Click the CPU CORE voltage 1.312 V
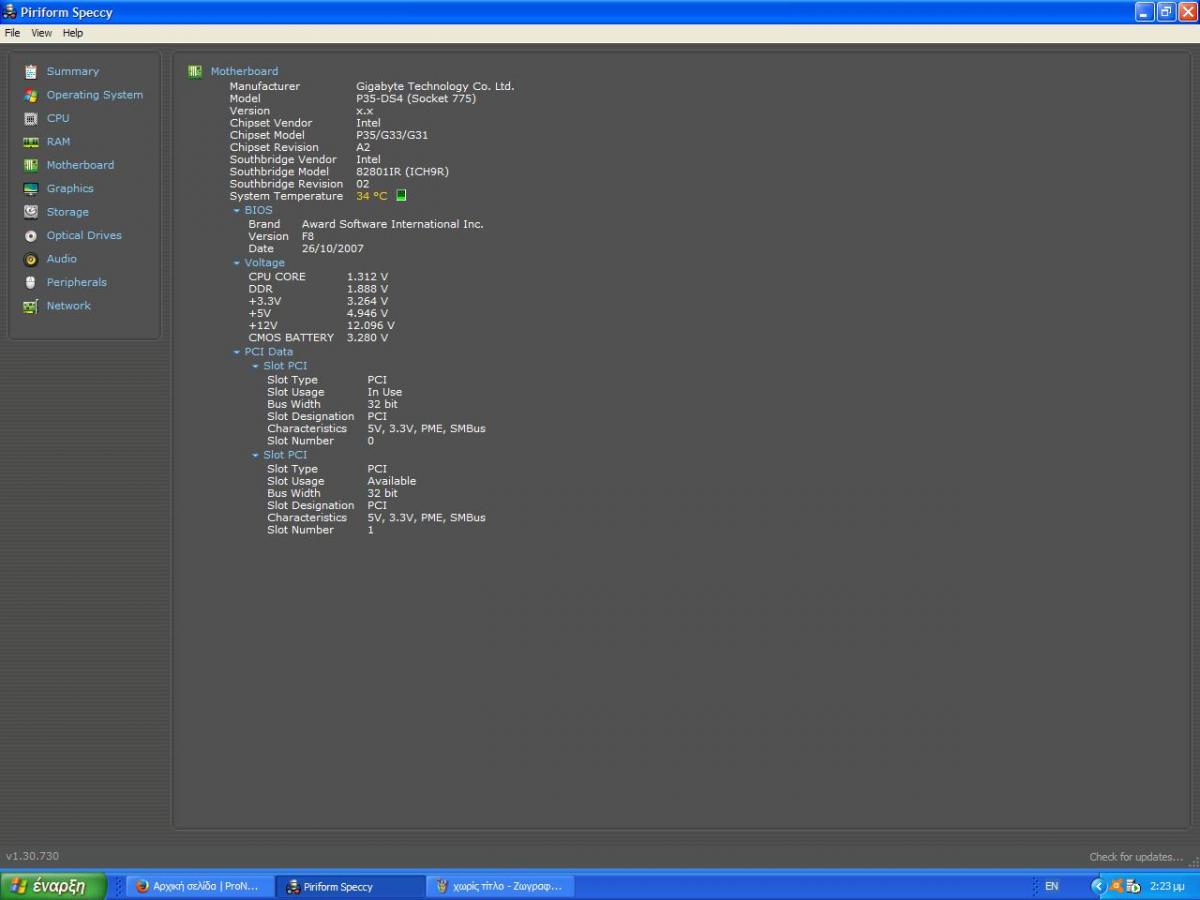The width and height of the screenshot is (1200, 900). (368, 277)
